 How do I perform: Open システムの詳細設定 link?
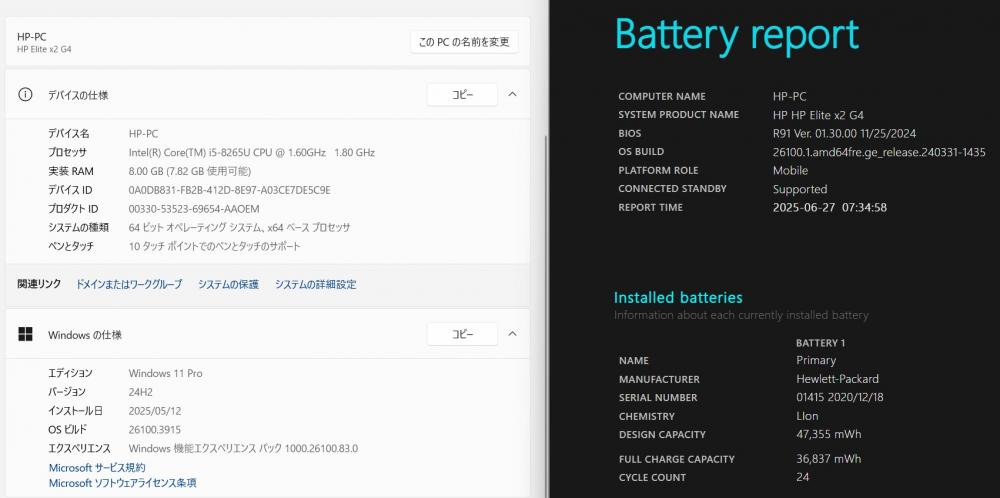(x=316, y=284)
